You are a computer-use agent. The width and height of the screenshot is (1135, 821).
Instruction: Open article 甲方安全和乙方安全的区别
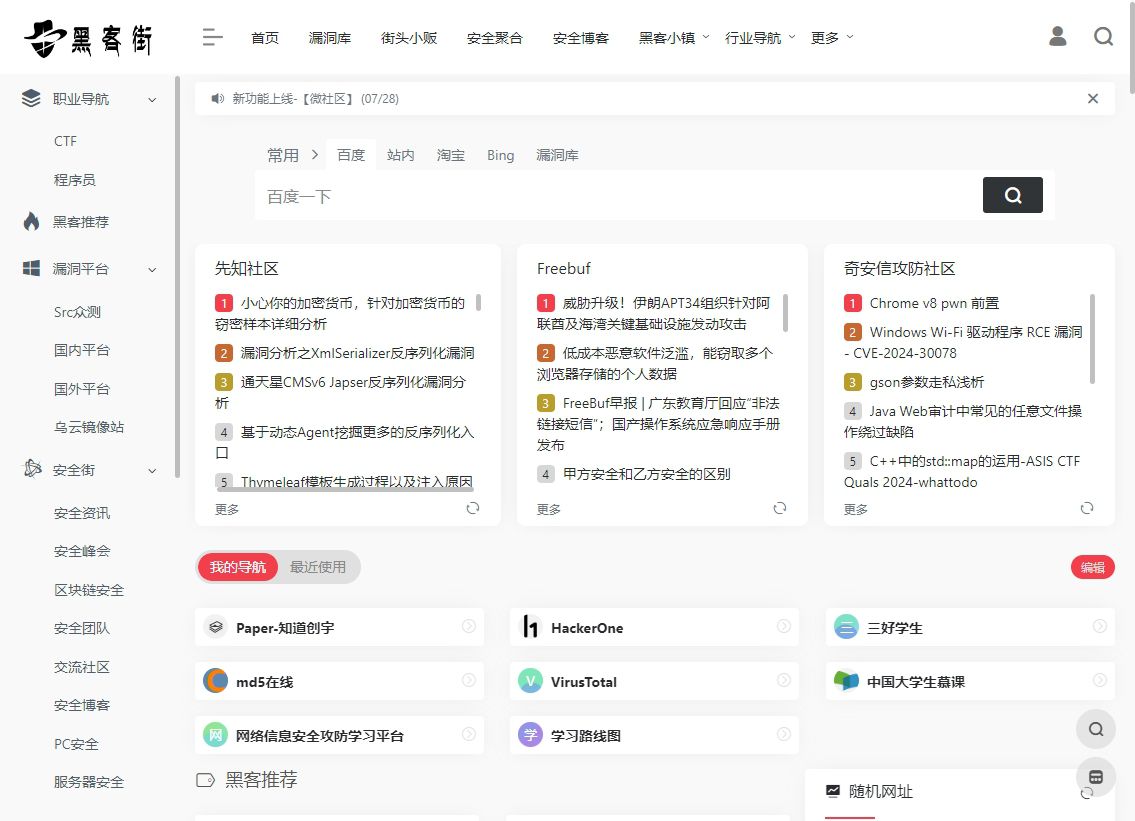[x=646, y=473]
